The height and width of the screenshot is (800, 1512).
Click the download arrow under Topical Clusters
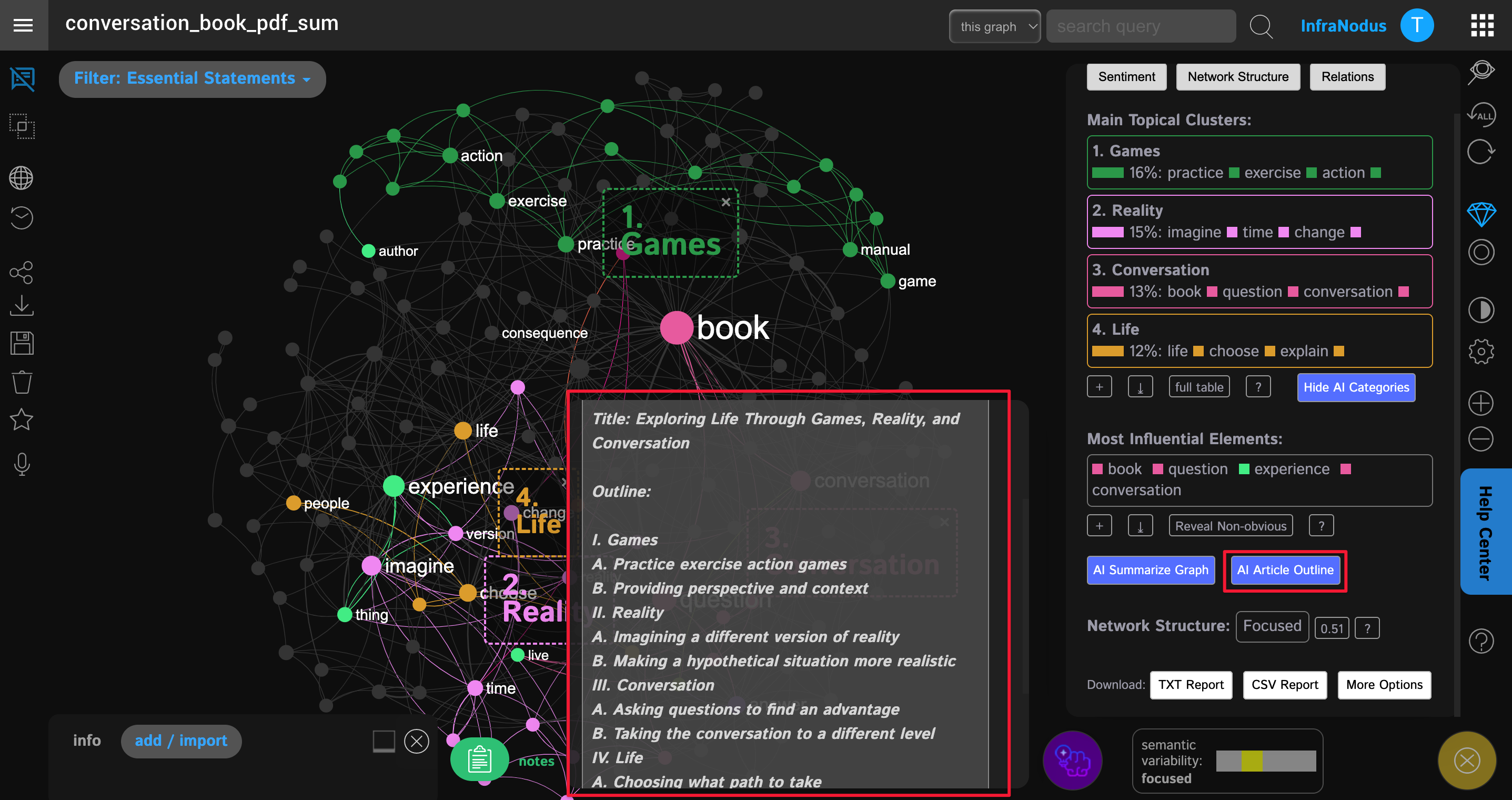click(x=1141, y=387)
